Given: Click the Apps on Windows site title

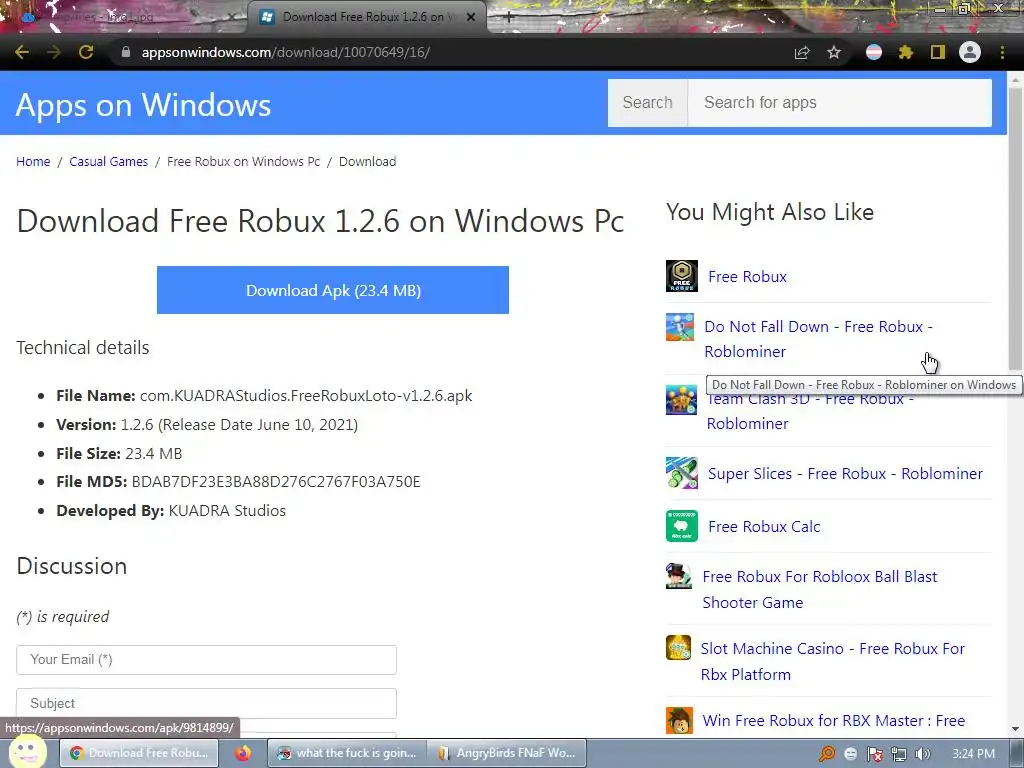Looking at the screenshot, I should coord(143,104).
